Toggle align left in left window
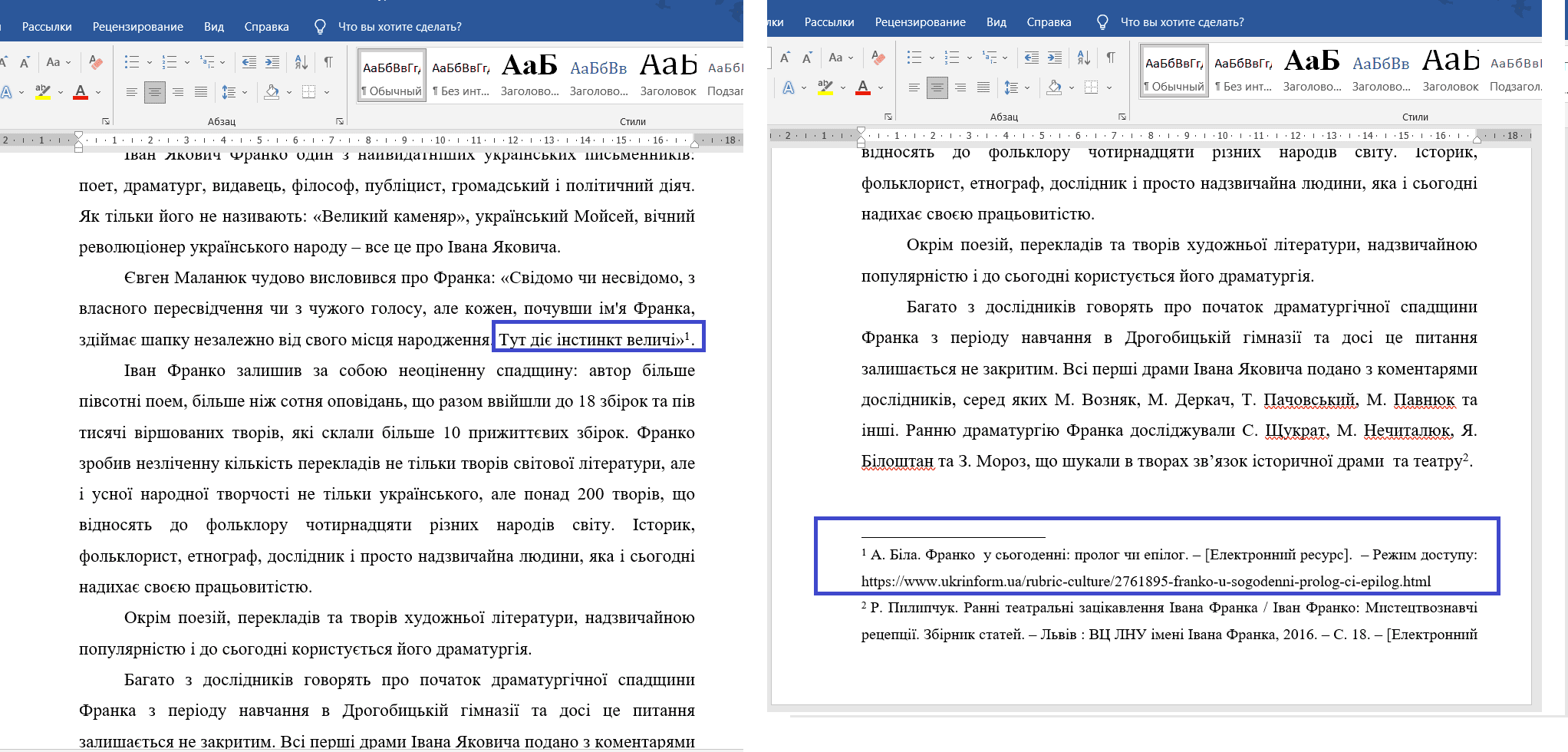Viewport: 1568px width, 752px height. point(132,93)
